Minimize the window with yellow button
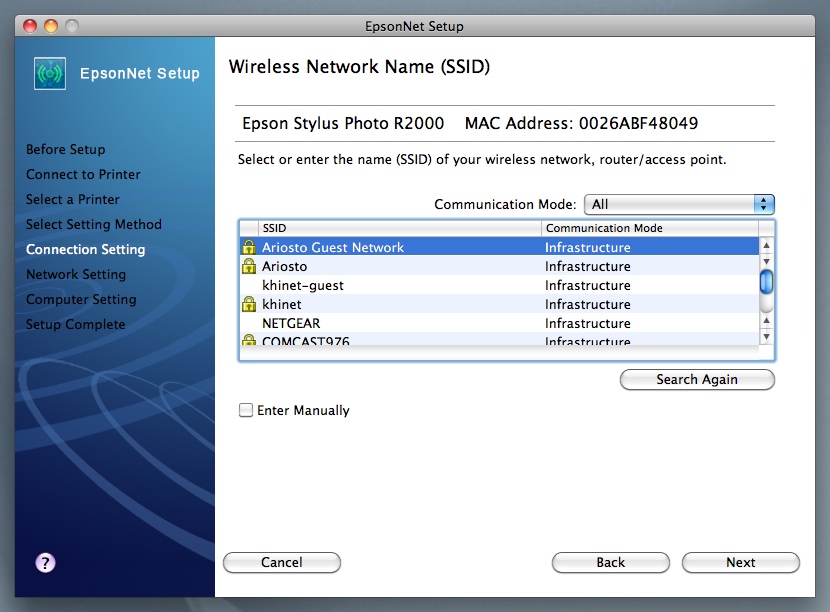This screenshot has height=612, width=830. pyautogui.click(x=51, y=26)
